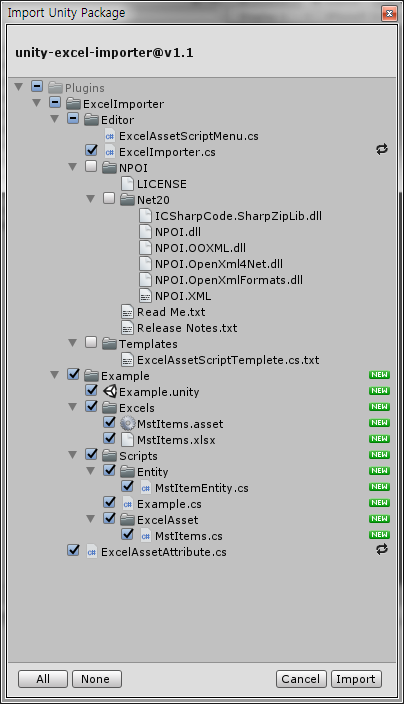Select the Example.cs file name

point(169,504)
